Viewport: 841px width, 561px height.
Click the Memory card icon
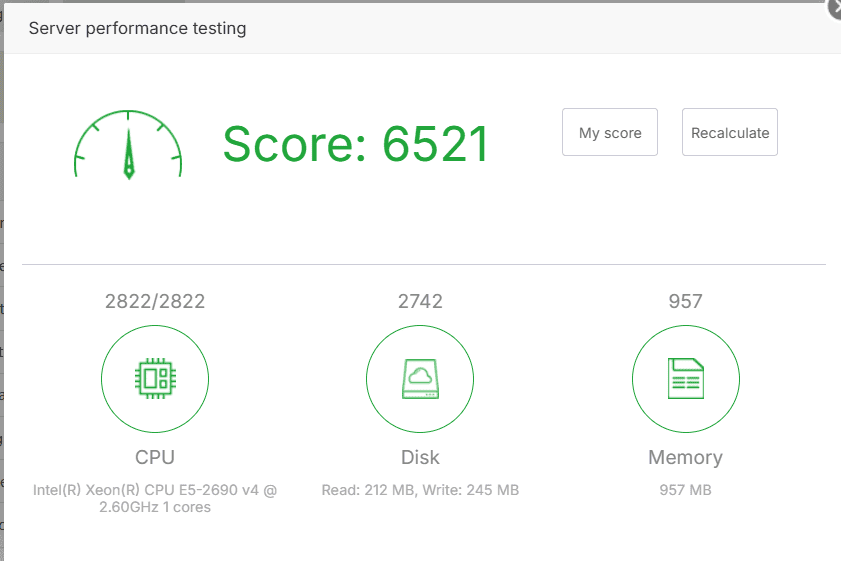[x=685, y=379]
